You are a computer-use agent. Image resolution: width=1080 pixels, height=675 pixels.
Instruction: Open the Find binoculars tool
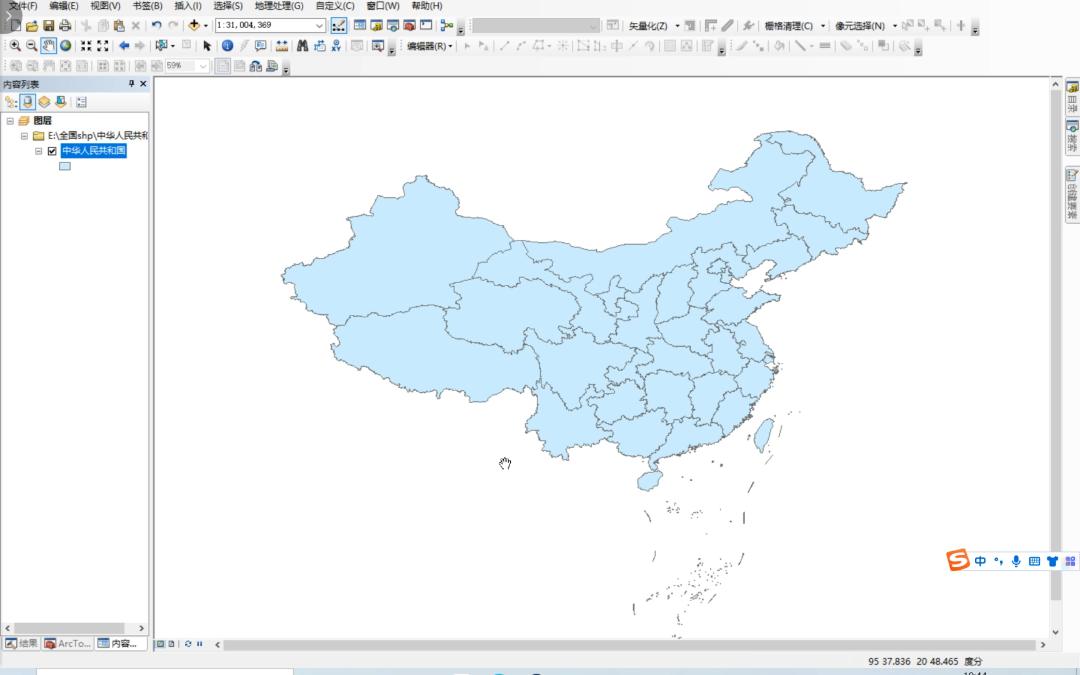pyautogui.click(x=302, y=46)
